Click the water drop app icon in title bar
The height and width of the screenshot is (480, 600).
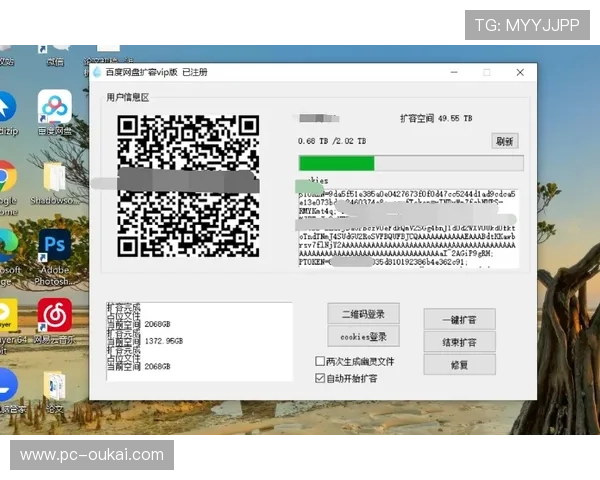[x=97, y=72]
